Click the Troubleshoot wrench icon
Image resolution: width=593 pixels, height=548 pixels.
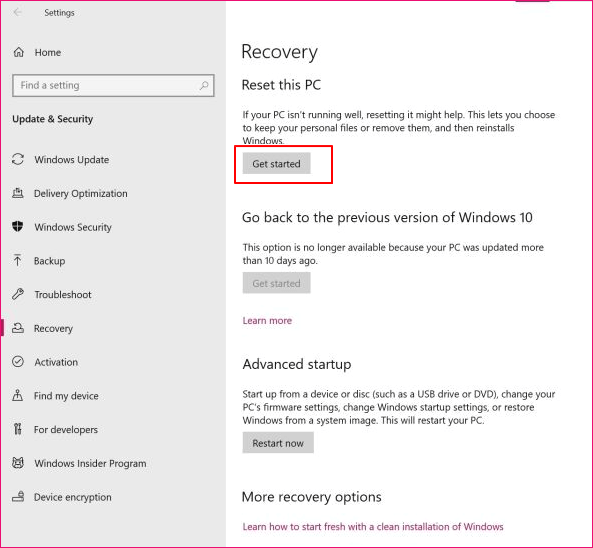pyautogui.click(x=18, y=294)
